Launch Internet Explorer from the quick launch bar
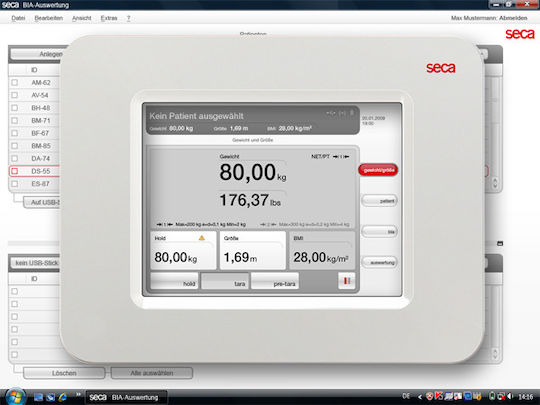The height and width of the screenshot is (405, 540). (63, 397)
